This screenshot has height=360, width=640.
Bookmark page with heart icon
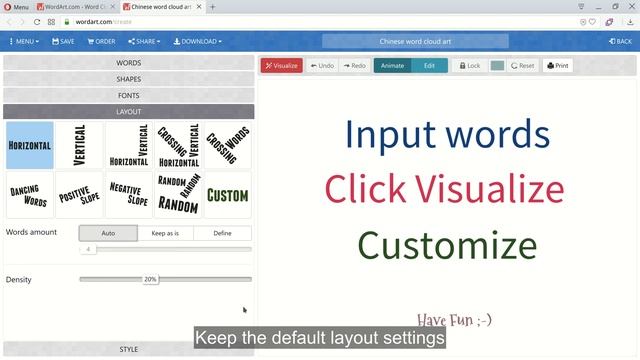592,22
